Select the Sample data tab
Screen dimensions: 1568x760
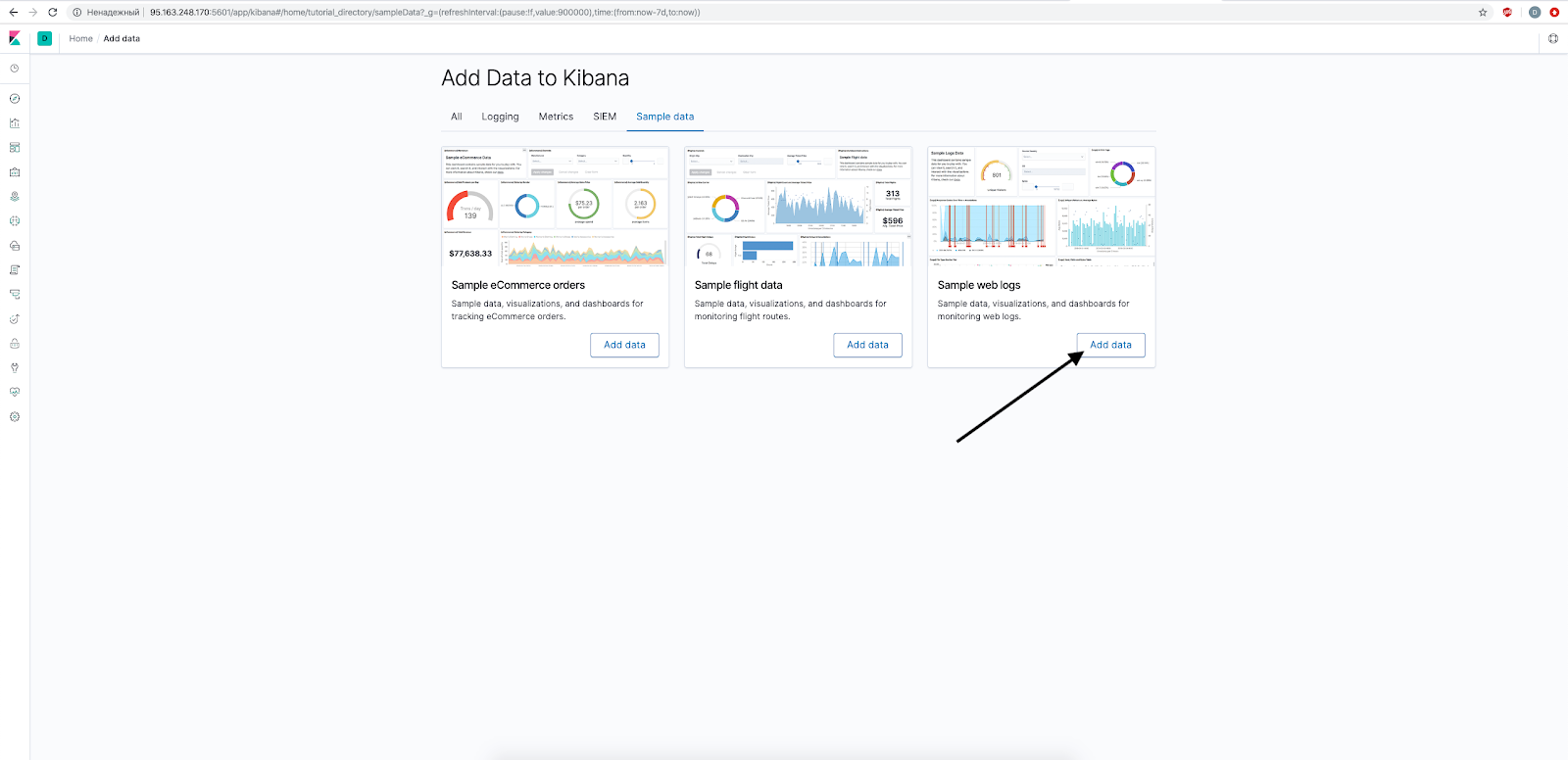[x=665, y=117]
